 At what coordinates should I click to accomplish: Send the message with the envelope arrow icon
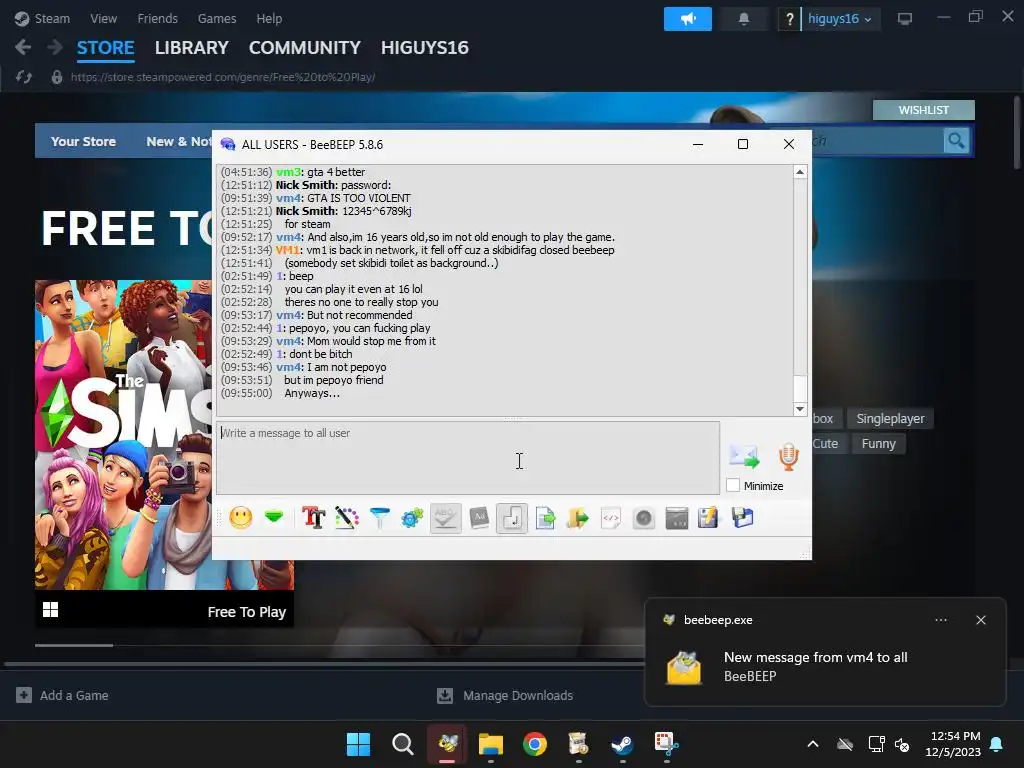click(x=744, y=456)
